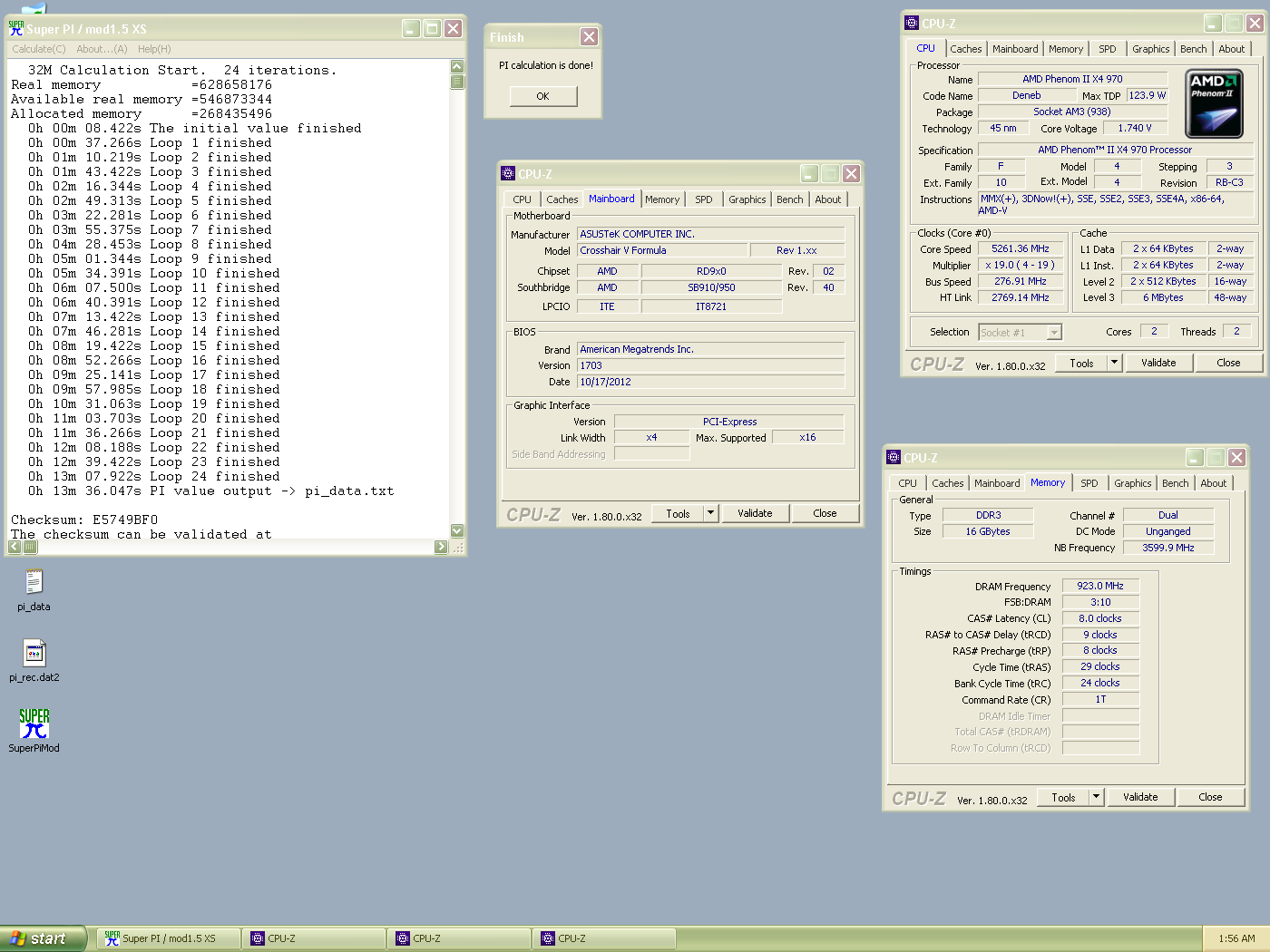Screen dimensions: 1270x952
Task: Minimize the CPU-Z Memory window
Action: click(1195, 458)
